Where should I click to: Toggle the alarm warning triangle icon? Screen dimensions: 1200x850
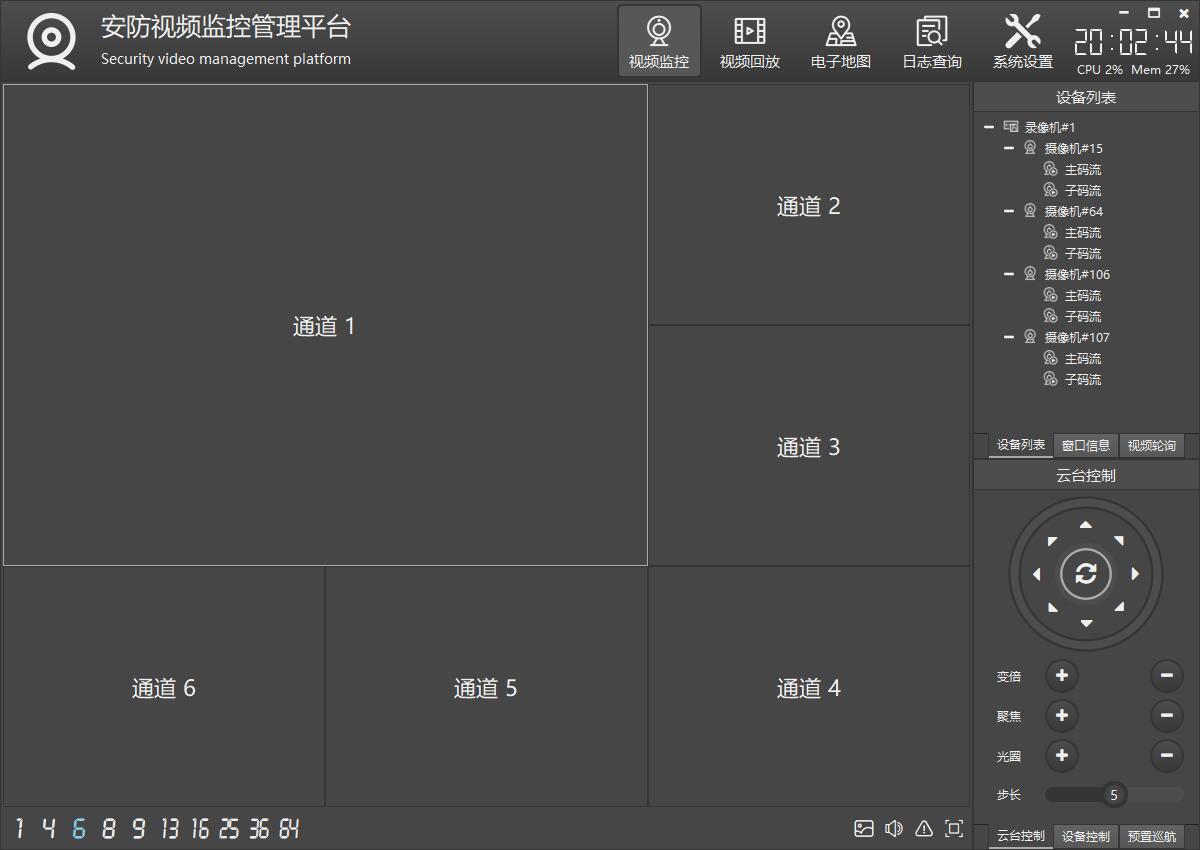924,828
